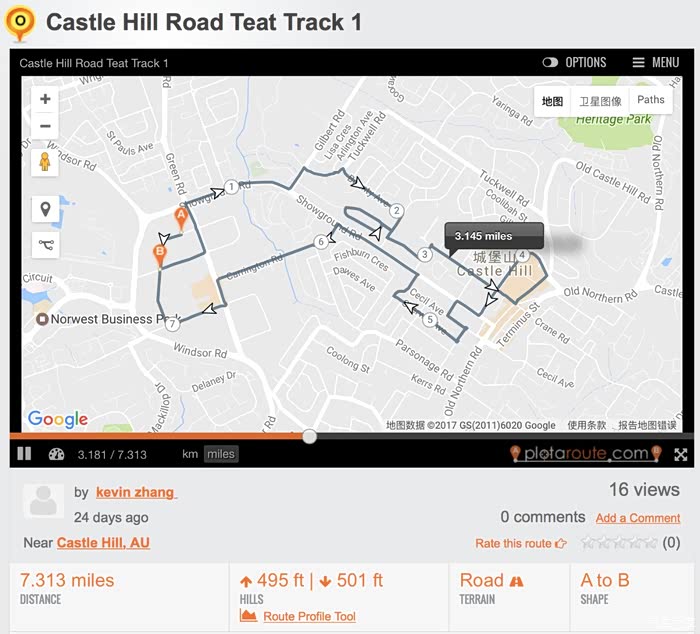Click the route direction tool icon
This screenshot has height=634, width=700.
[45, 244]
